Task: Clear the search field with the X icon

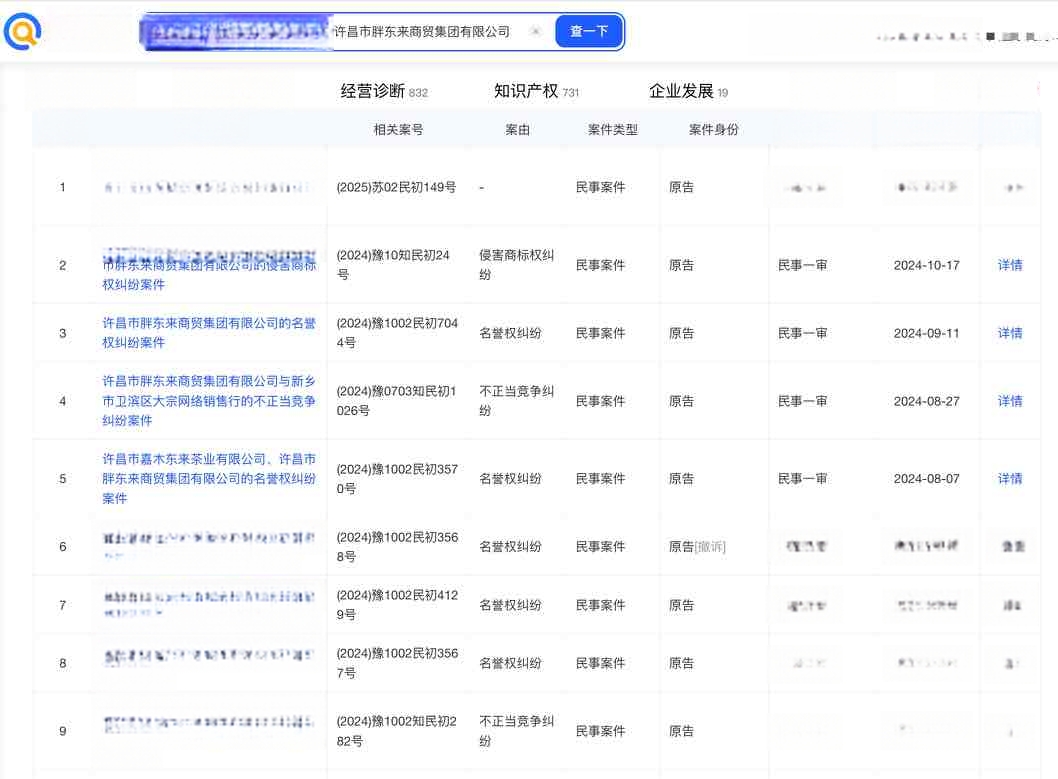Action: 535,31
